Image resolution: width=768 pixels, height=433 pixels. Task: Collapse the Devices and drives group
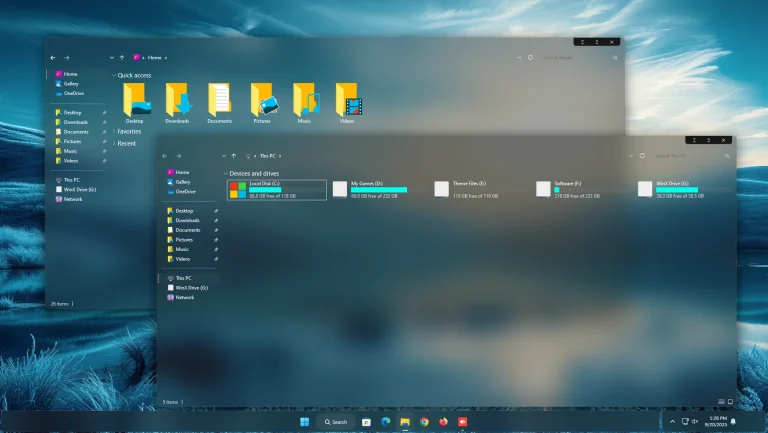coord(226,174)
